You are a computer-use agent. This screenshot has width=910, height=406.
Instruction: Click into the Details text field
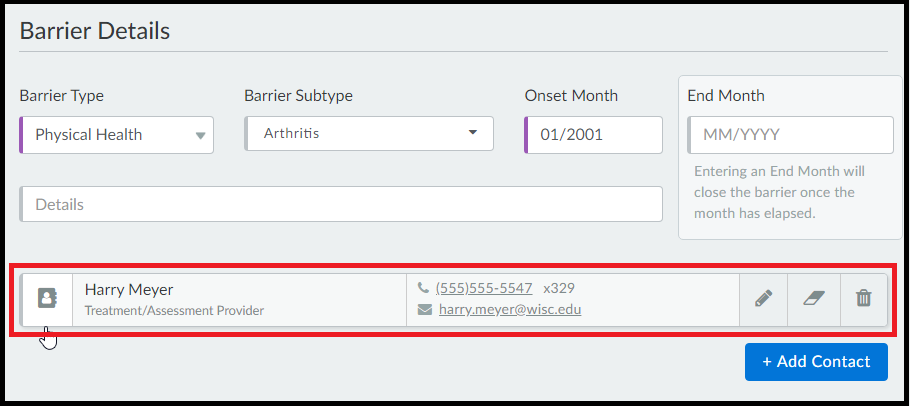click(x=341, y=204)
